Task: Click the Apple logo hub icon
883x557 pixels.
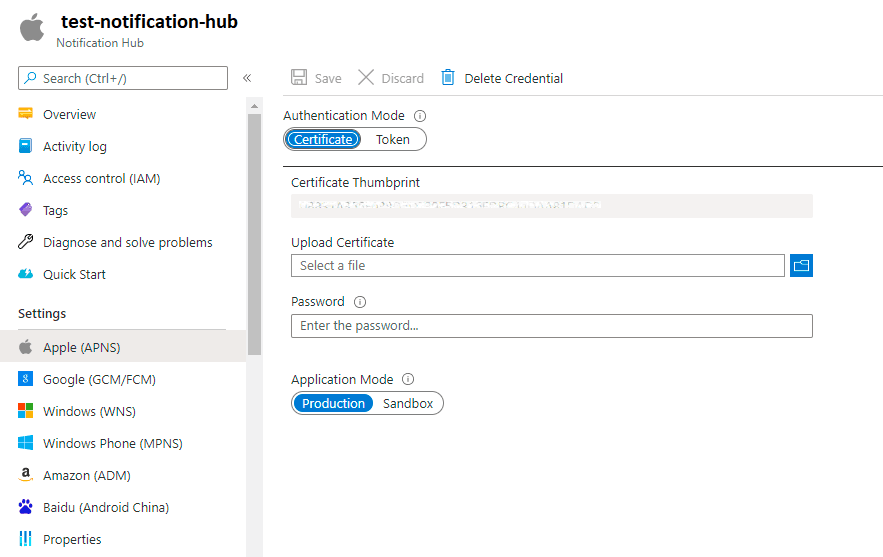Action: tap(32, 28)
